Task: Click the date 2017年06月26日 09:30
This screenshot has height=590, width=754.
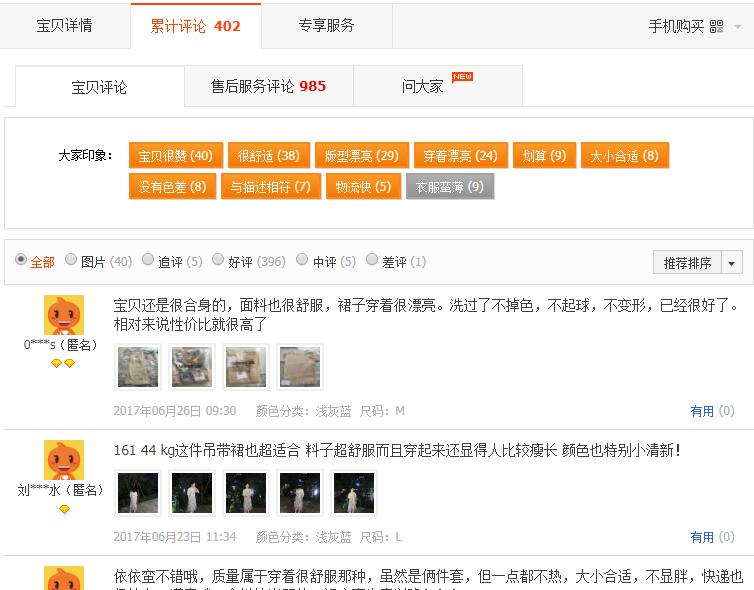Action: 175,411
